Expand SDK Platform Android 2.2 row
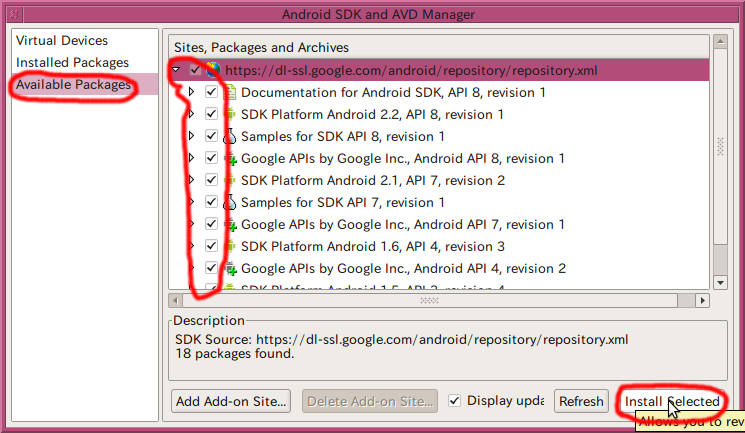Image resolution: width=745 pixels, height=433 pixels. point(191,114)
